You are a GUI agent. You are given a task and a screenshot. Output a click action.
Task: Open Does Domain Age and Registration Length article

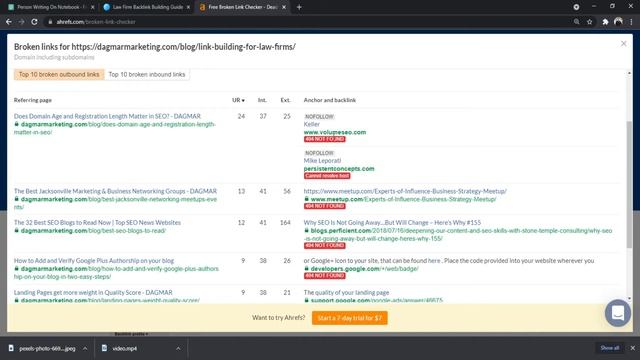click(107, 116)
